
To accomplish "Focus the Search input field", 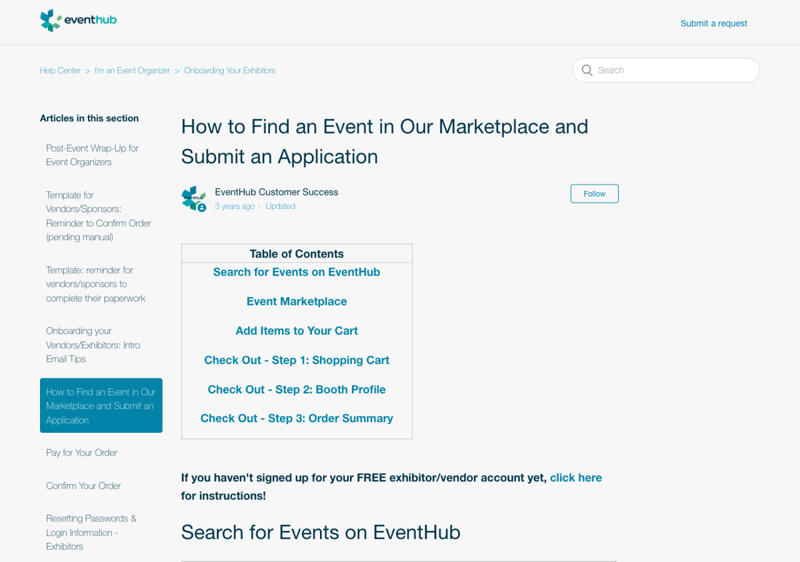I will coord(666,70).
